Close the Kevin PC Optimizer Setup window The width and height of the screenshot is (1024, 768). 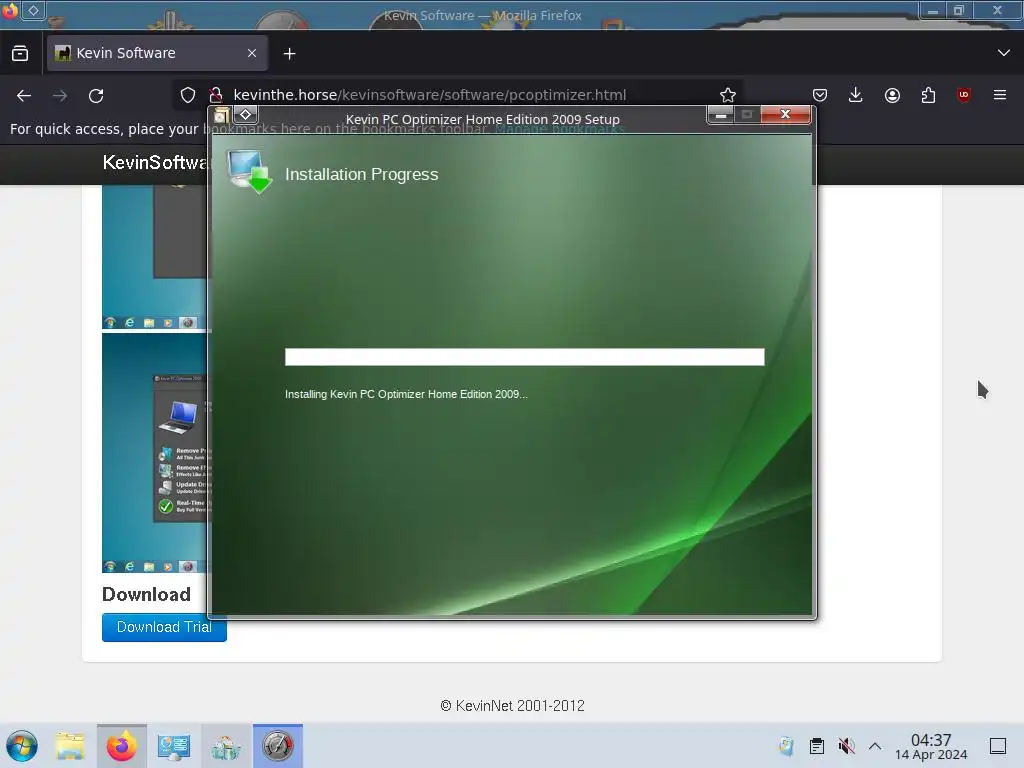[x=785, y=115]
